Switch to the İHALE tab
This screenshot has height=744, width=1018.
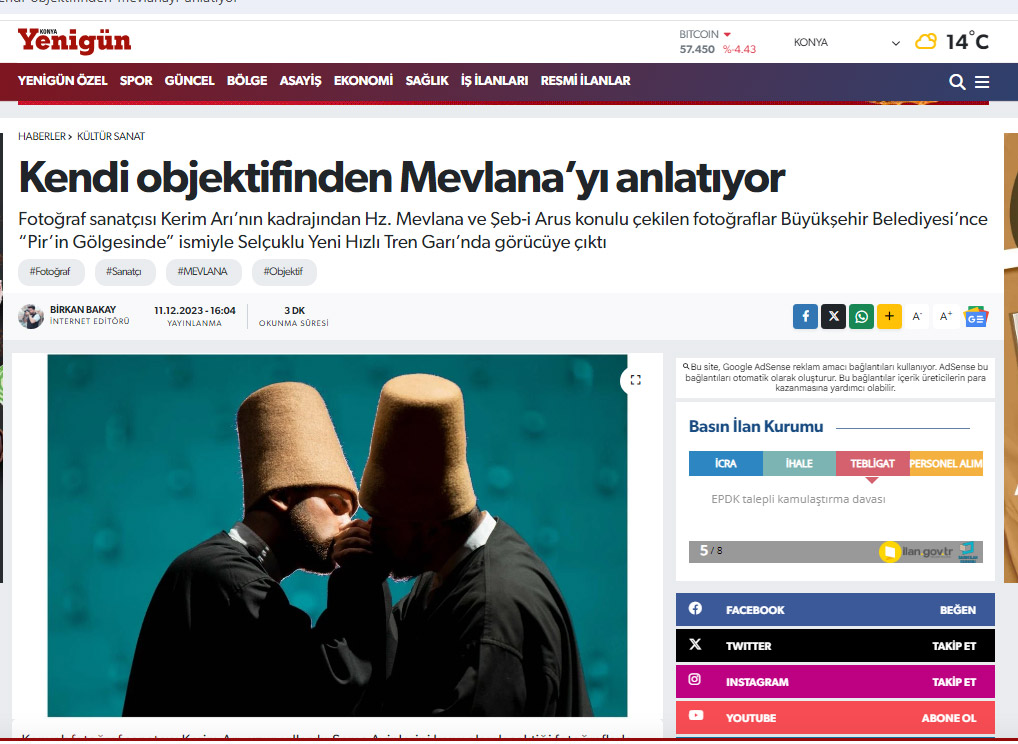799,464
